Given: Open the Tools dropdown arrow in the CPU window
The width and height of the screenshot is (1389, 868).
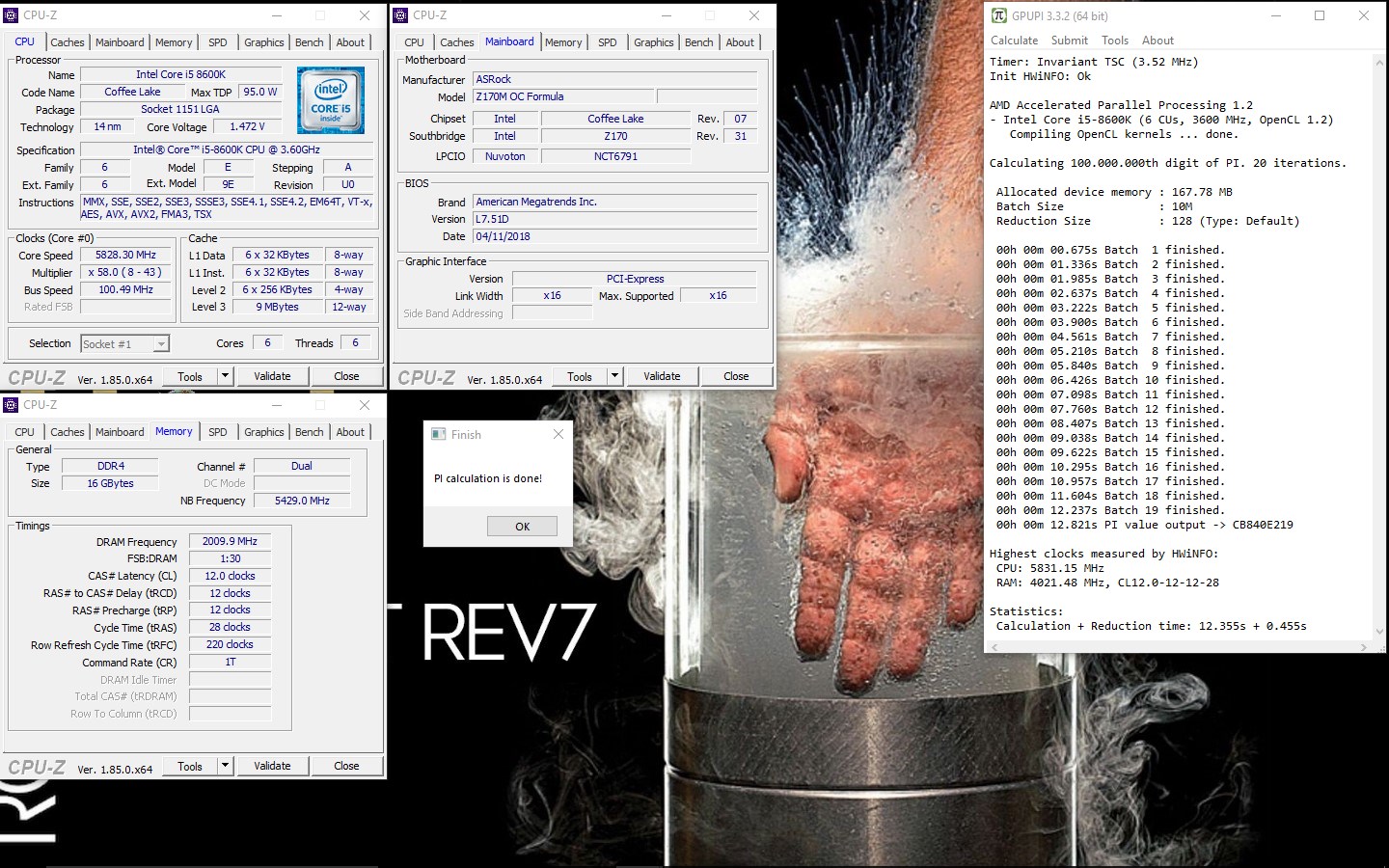Looking at the screenshot, I should point(225,376).
